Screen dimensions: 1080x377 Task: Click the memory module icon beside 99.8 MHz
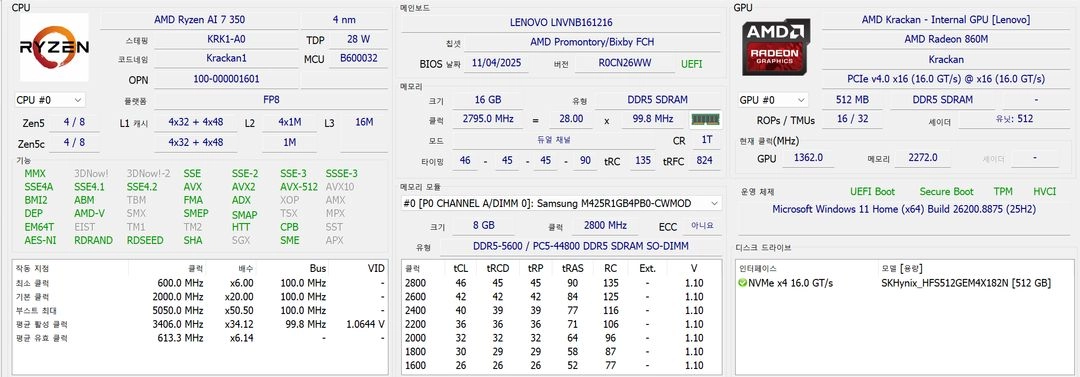[705, 119]
